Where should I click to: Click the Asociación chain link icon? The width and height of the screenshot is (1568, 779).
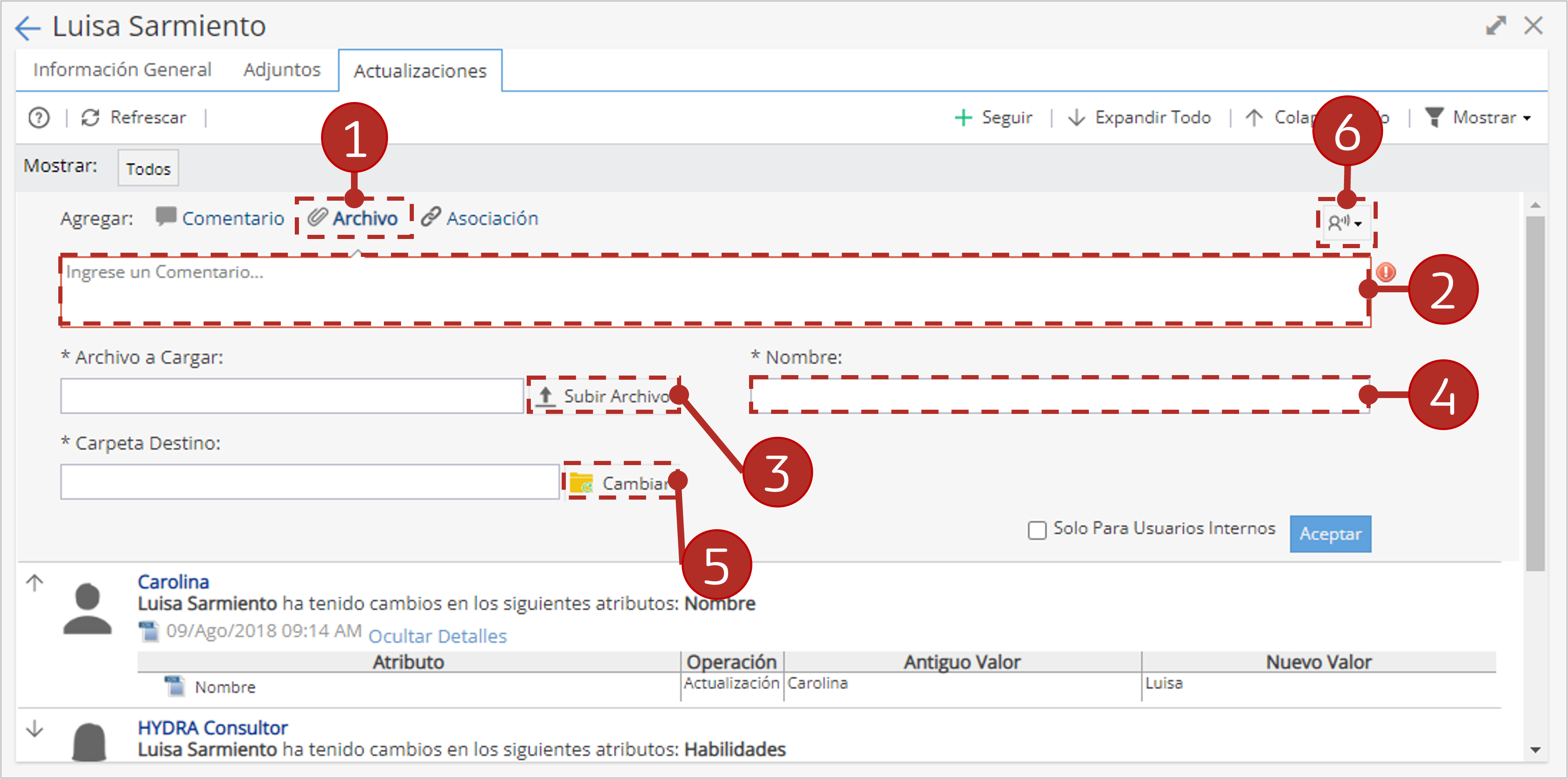tap(431, 217)
